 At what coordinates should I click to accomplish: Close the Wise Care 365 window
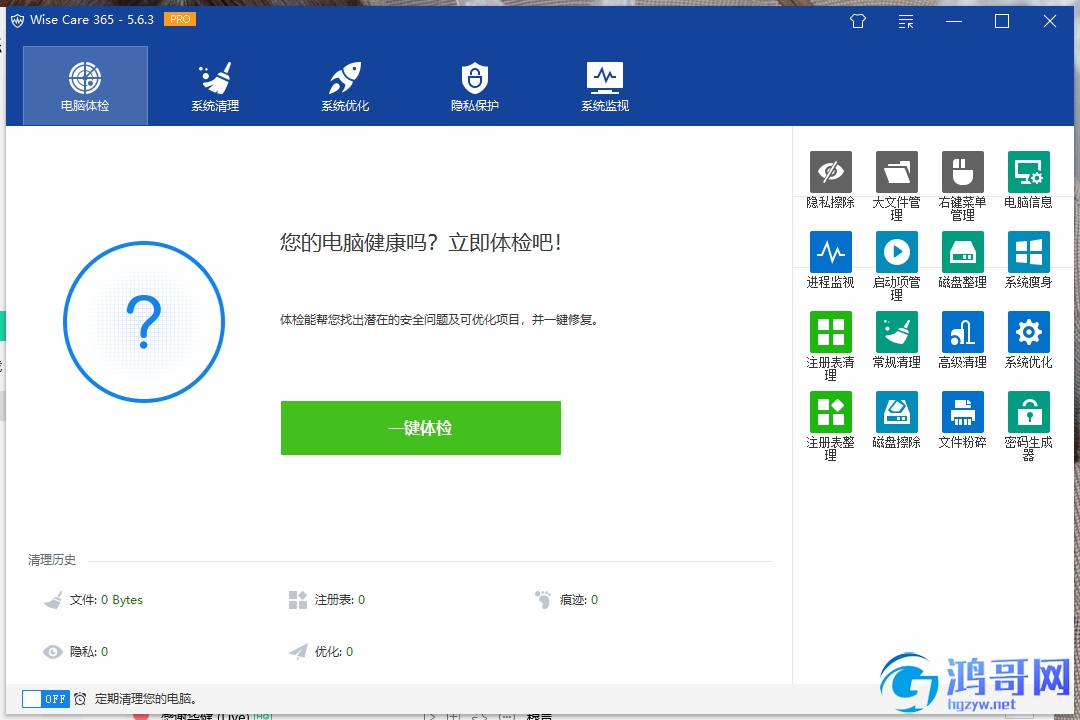click(x=1050, y=21)
